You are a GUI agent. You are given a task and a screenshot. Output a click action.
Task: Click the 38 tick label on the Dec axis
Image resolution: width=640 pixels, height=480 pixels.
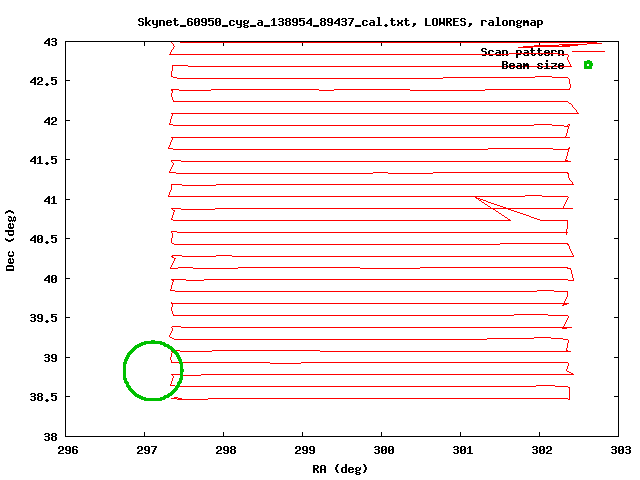point(48,436)
